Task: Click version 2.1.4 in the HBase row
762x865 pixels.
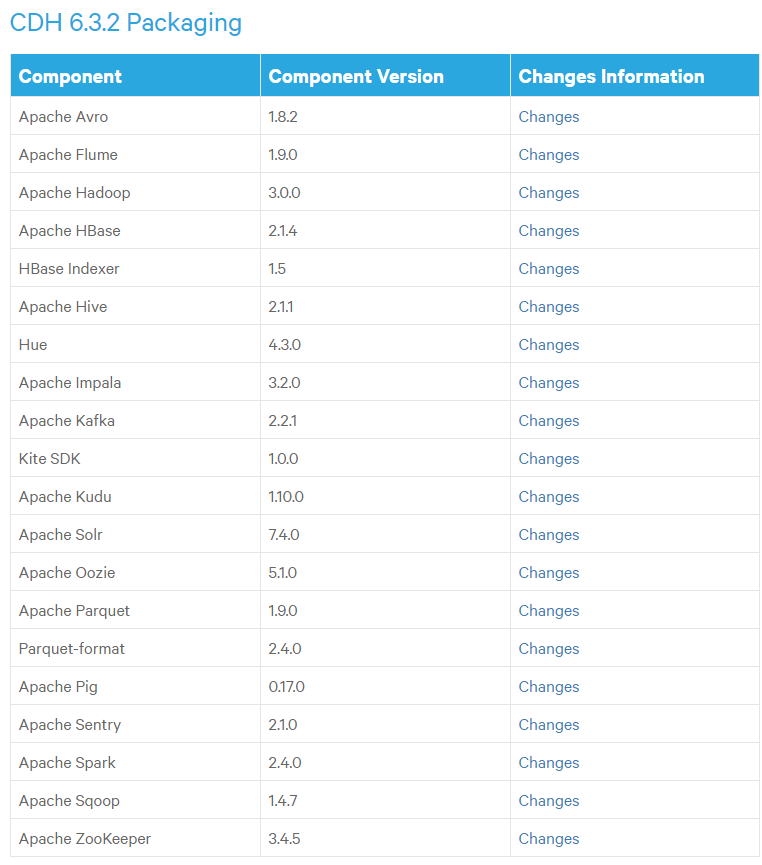Action: [283, 231]
